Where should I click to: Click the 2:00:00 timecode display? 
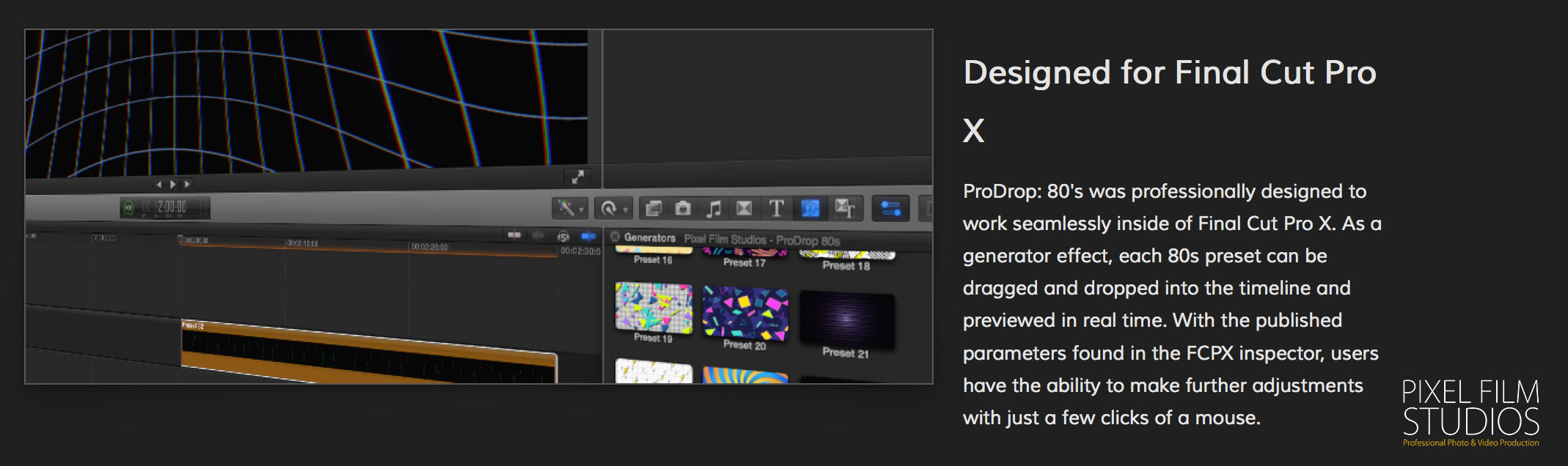point(173,207)
